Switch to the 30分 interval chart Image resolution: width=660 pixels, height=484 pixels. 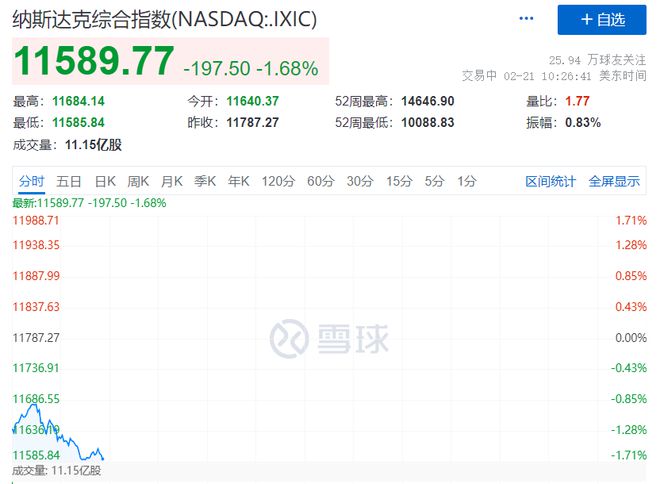[x=359, y=181]
